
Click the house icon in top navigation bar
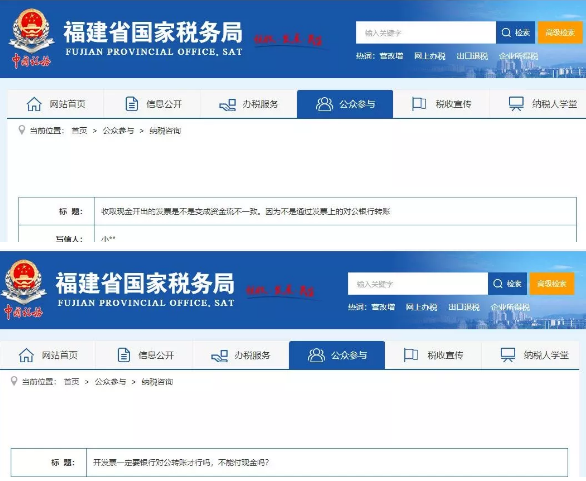tap(34, 104)
